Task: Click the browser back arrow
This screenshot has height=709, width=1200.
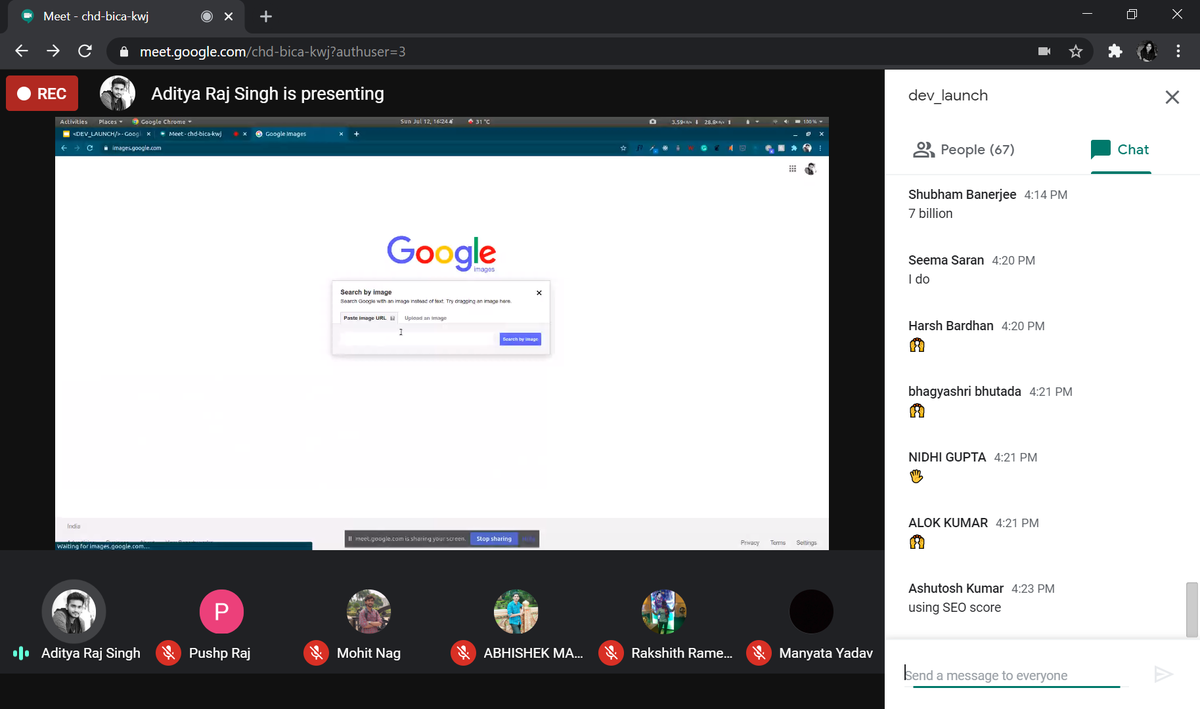Action: pyautogui.click(x=22, y=51)
